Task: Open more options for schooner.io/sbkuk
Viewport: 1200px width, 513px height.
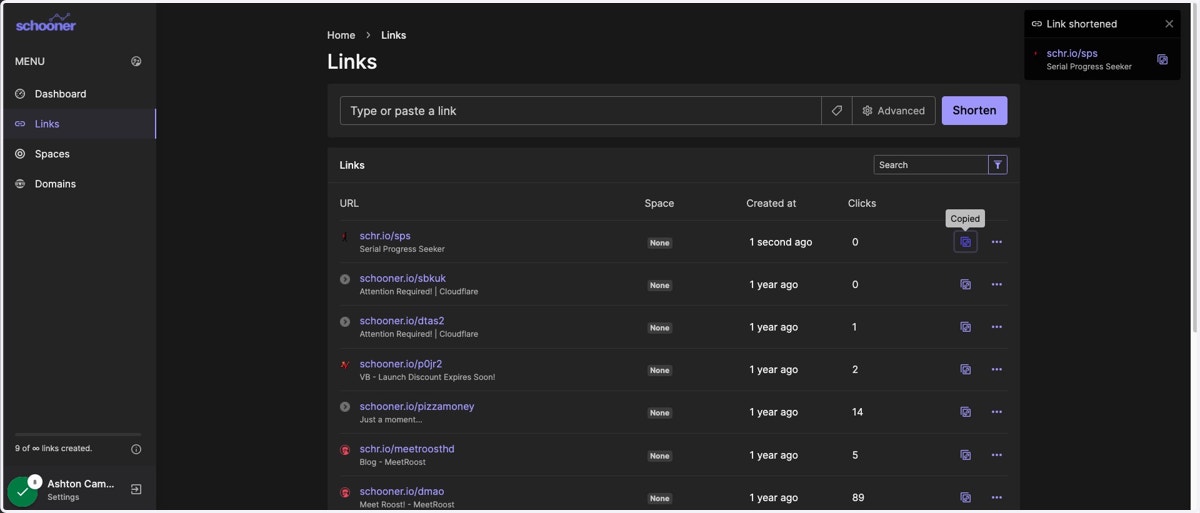Action: tap(996, 284)
